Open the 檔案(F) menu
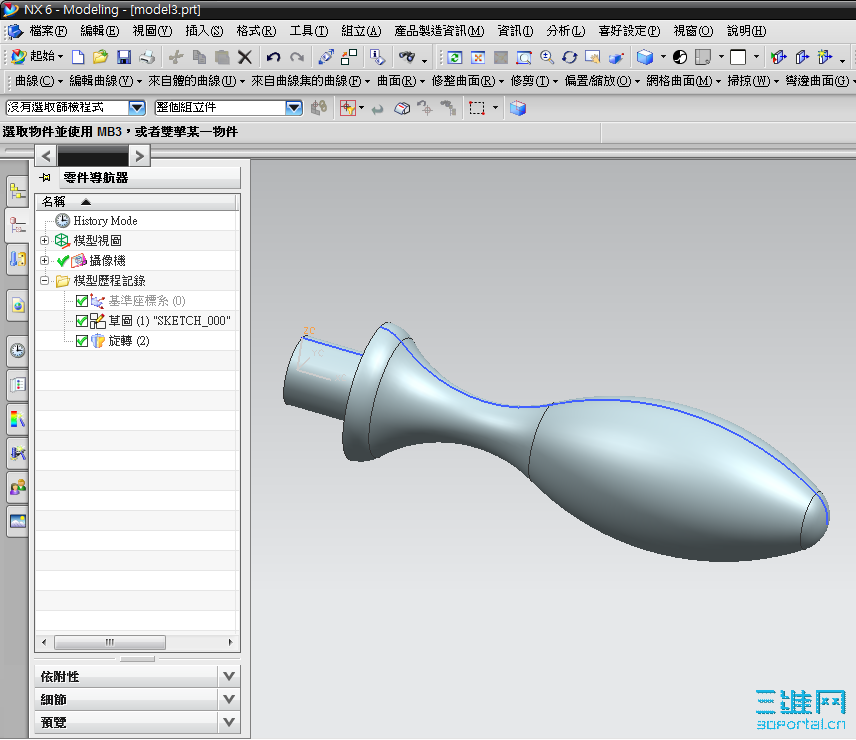The image size is (856, 740). pyautogui.click(x=48, y=31)
